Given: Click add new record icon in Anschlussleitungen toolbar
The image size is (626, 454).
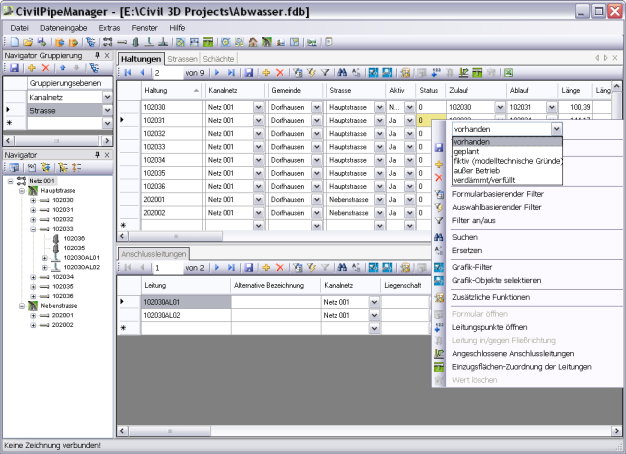Looking at the screenshot, I should point(266,268).
